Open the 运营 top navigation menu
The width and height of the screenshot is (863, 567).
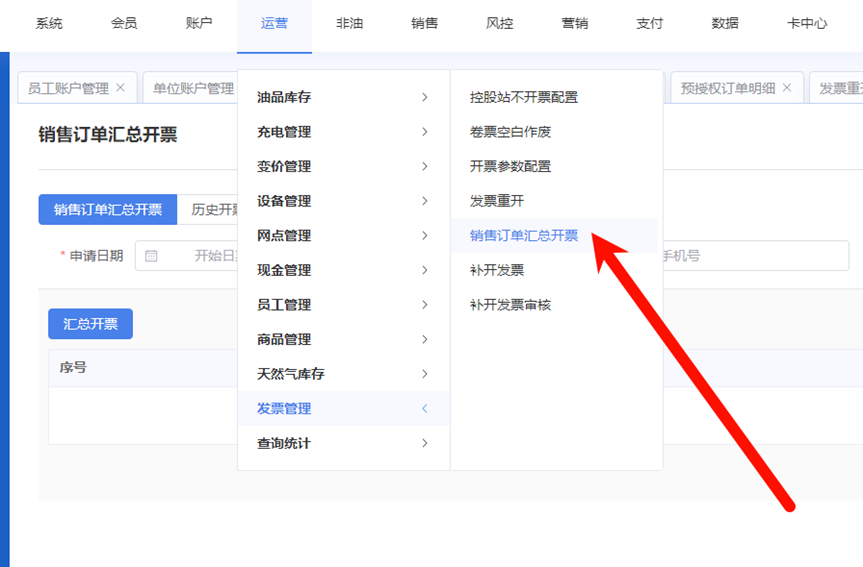click(274, 23)
